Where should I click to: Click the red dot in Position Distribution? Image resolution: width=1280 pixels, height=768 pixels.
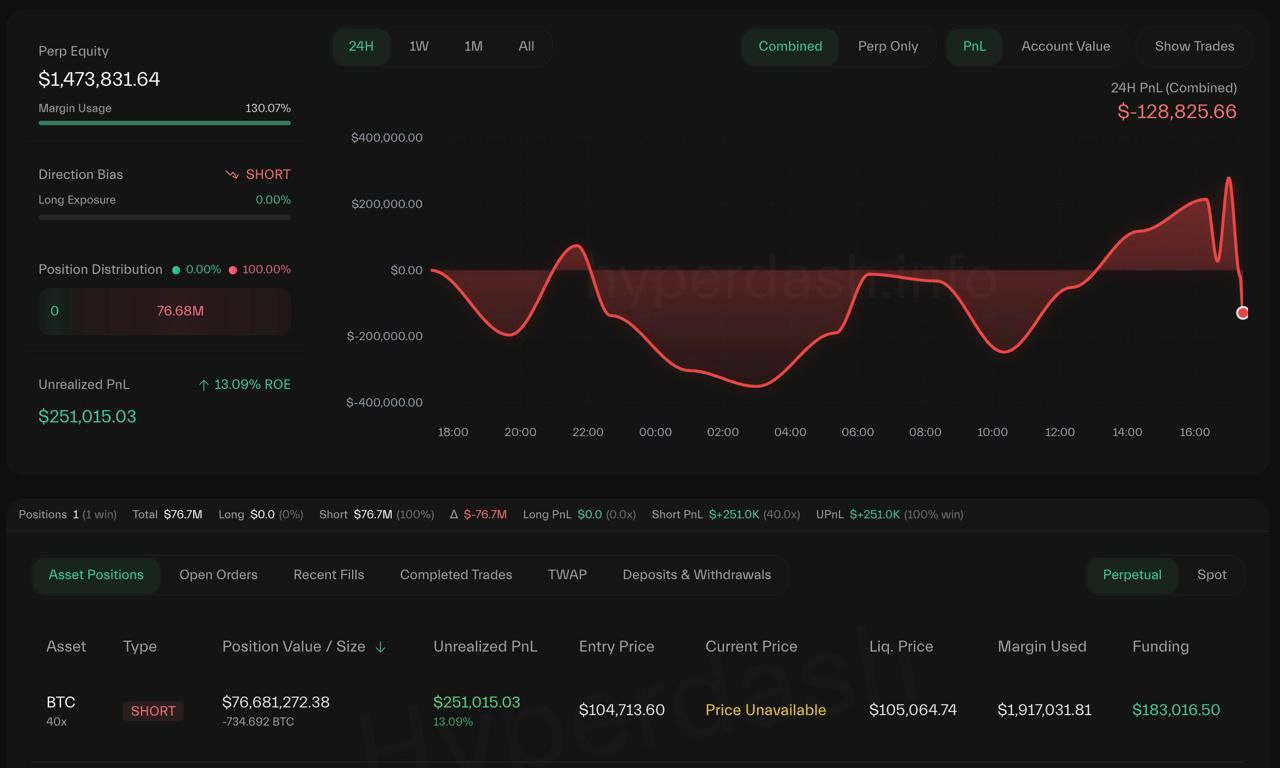[233, 270]
